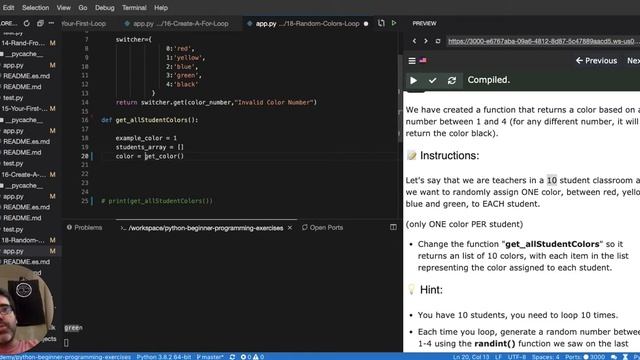Open the Debug menu
The width and height of the screenshot is (640, 360).
(104, 8)
